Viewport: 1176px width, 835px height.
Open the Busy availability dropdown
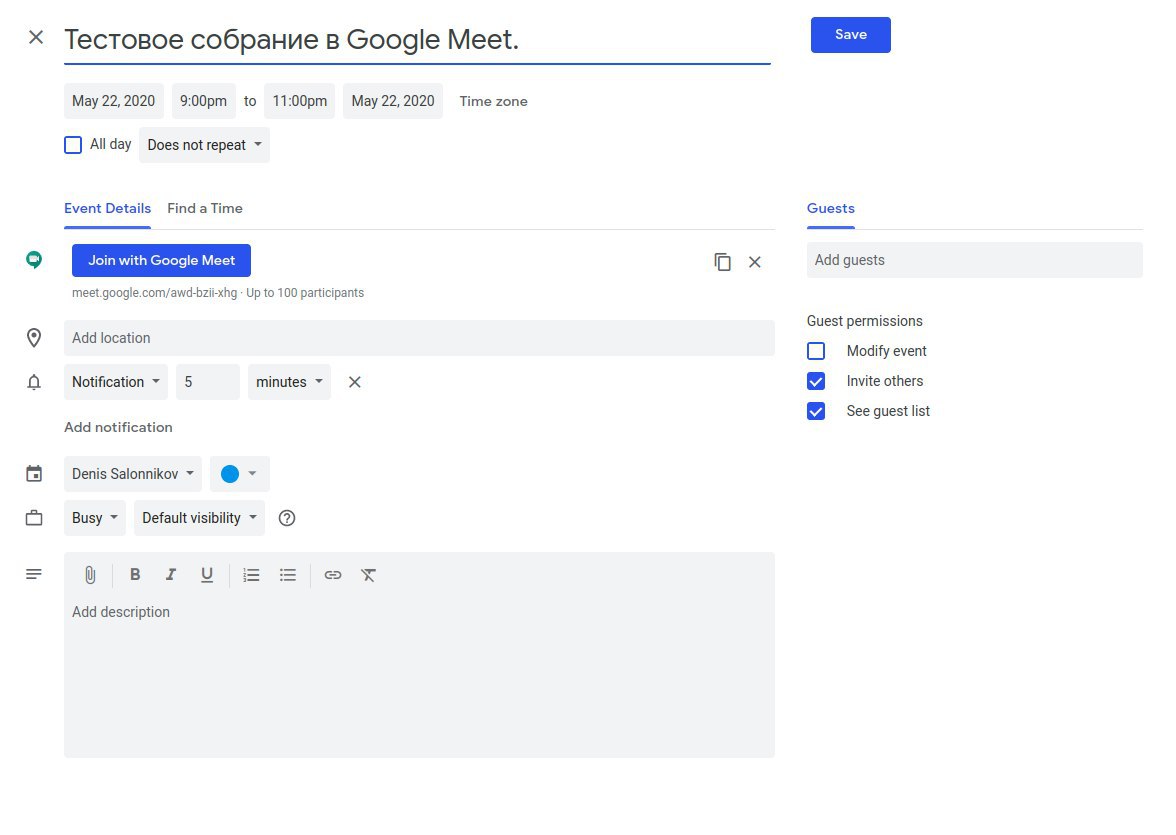94,518
